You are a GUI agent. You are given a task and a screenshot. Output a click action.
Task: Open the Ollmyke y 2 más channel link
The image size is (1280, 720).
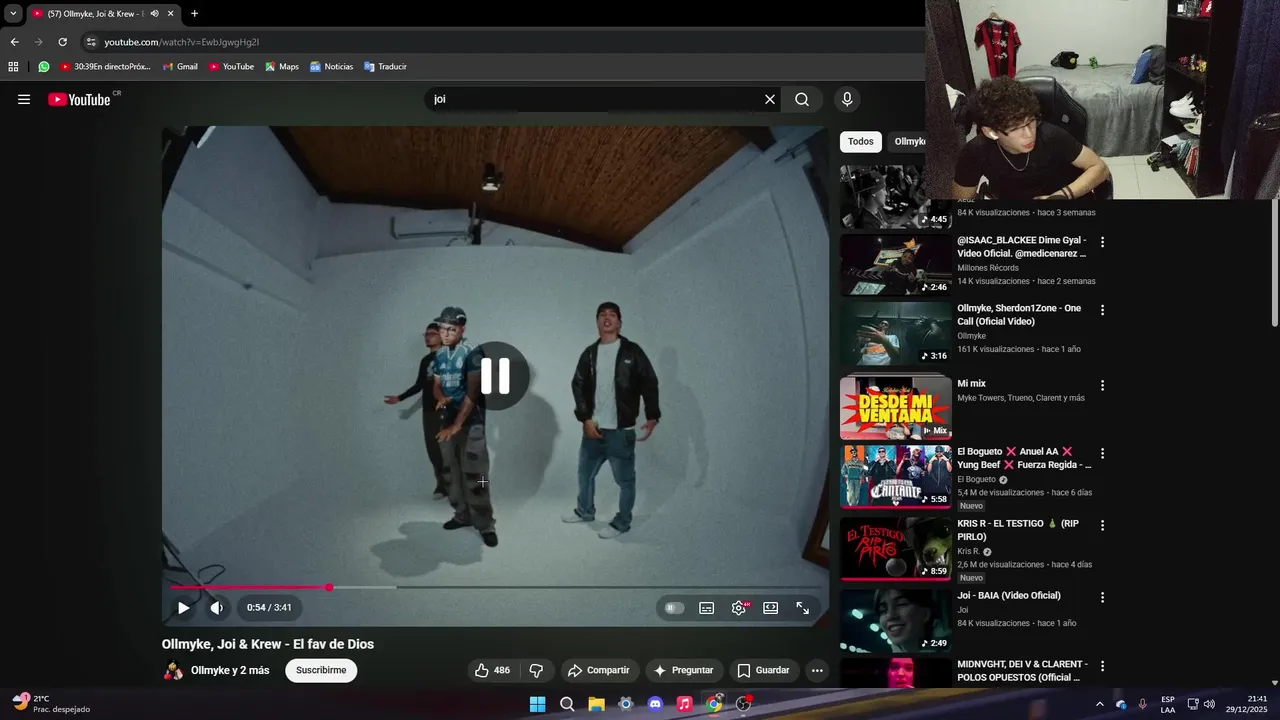tap(230, 670)
